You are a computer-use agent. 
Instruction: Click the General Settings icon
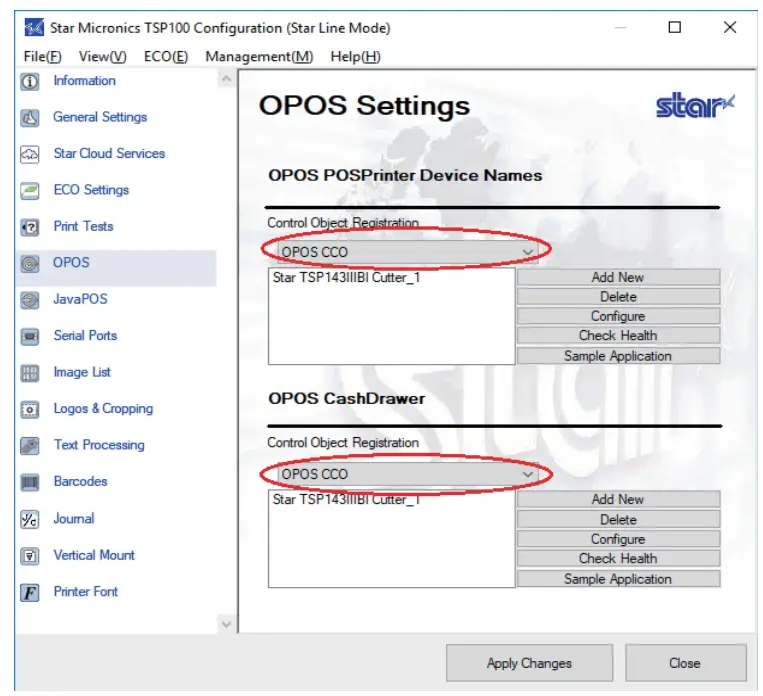(30, 118)
